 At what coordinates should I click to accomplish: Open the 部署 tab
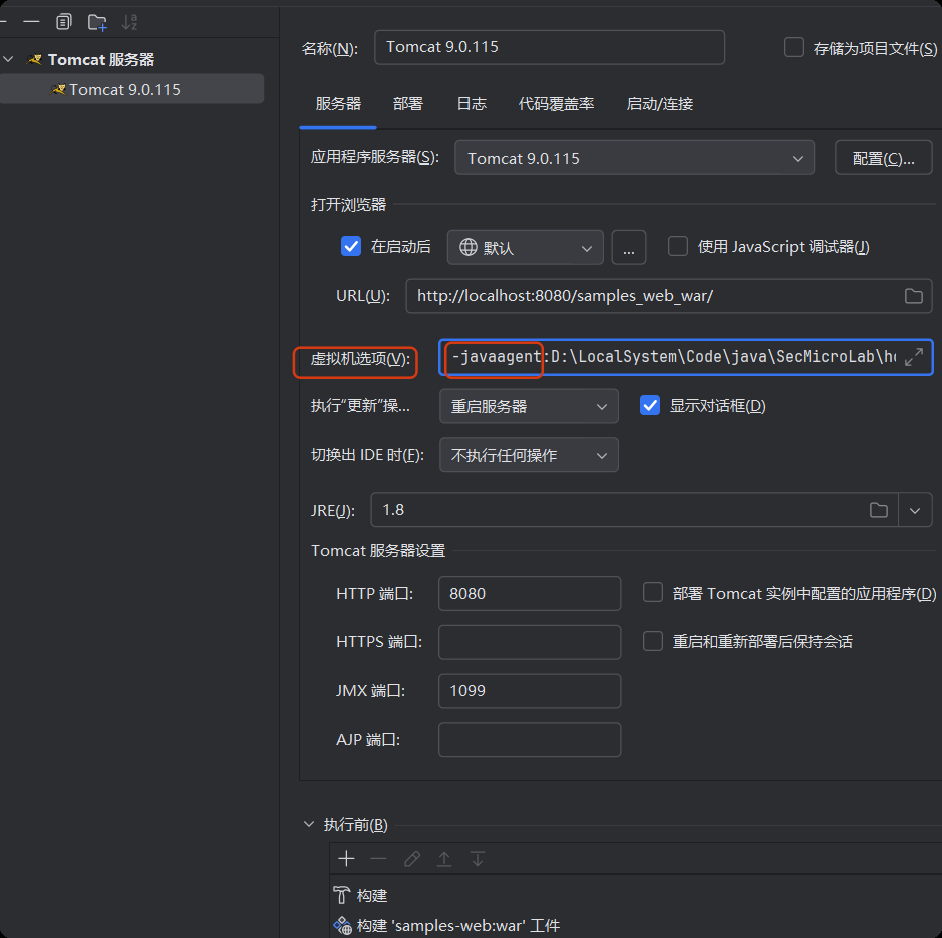tap(408, 104)
